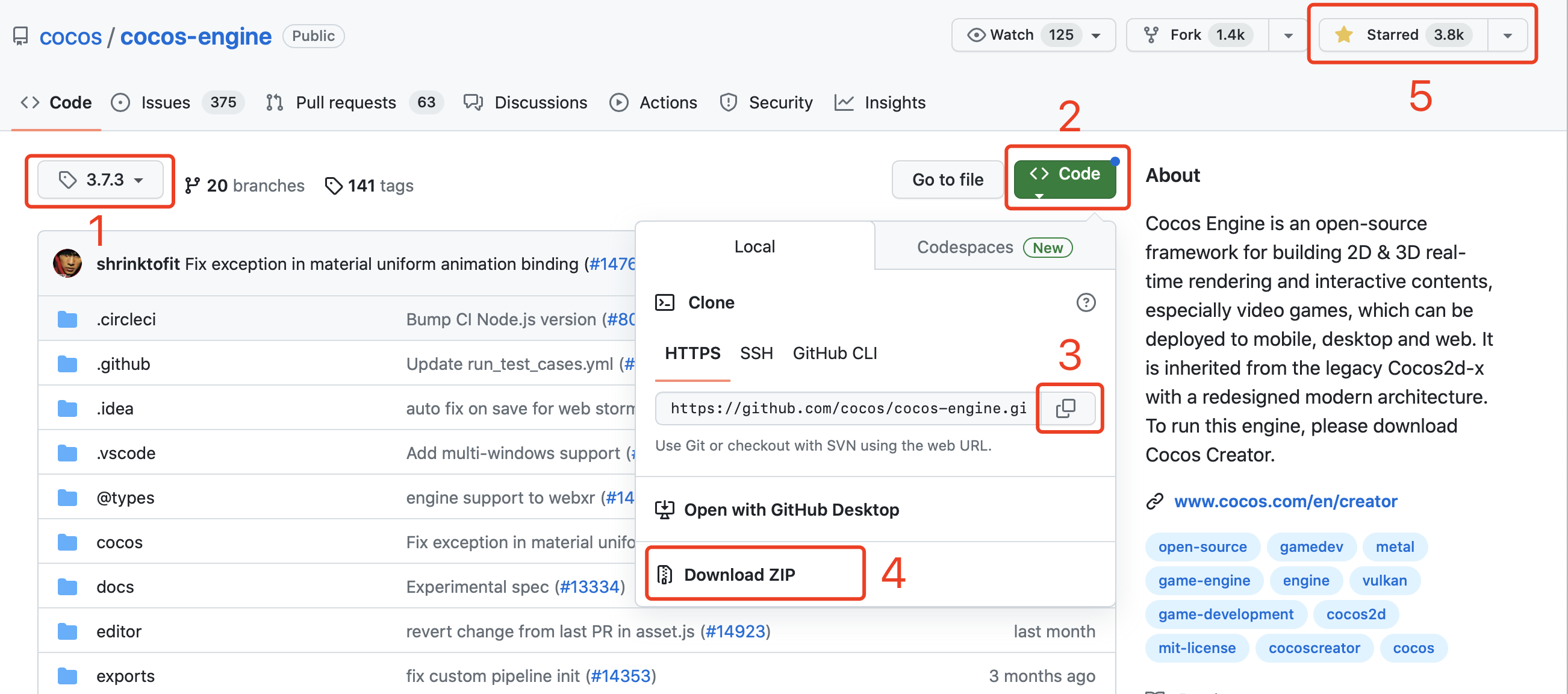
Task: Open the .github folder
Action: (123, 363)
